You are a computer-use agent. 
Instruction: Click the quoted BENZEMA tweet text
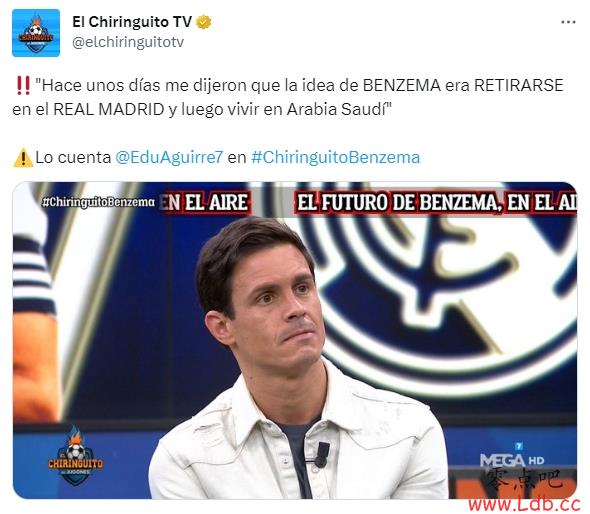pyautogui.click(x=288, y=97)
